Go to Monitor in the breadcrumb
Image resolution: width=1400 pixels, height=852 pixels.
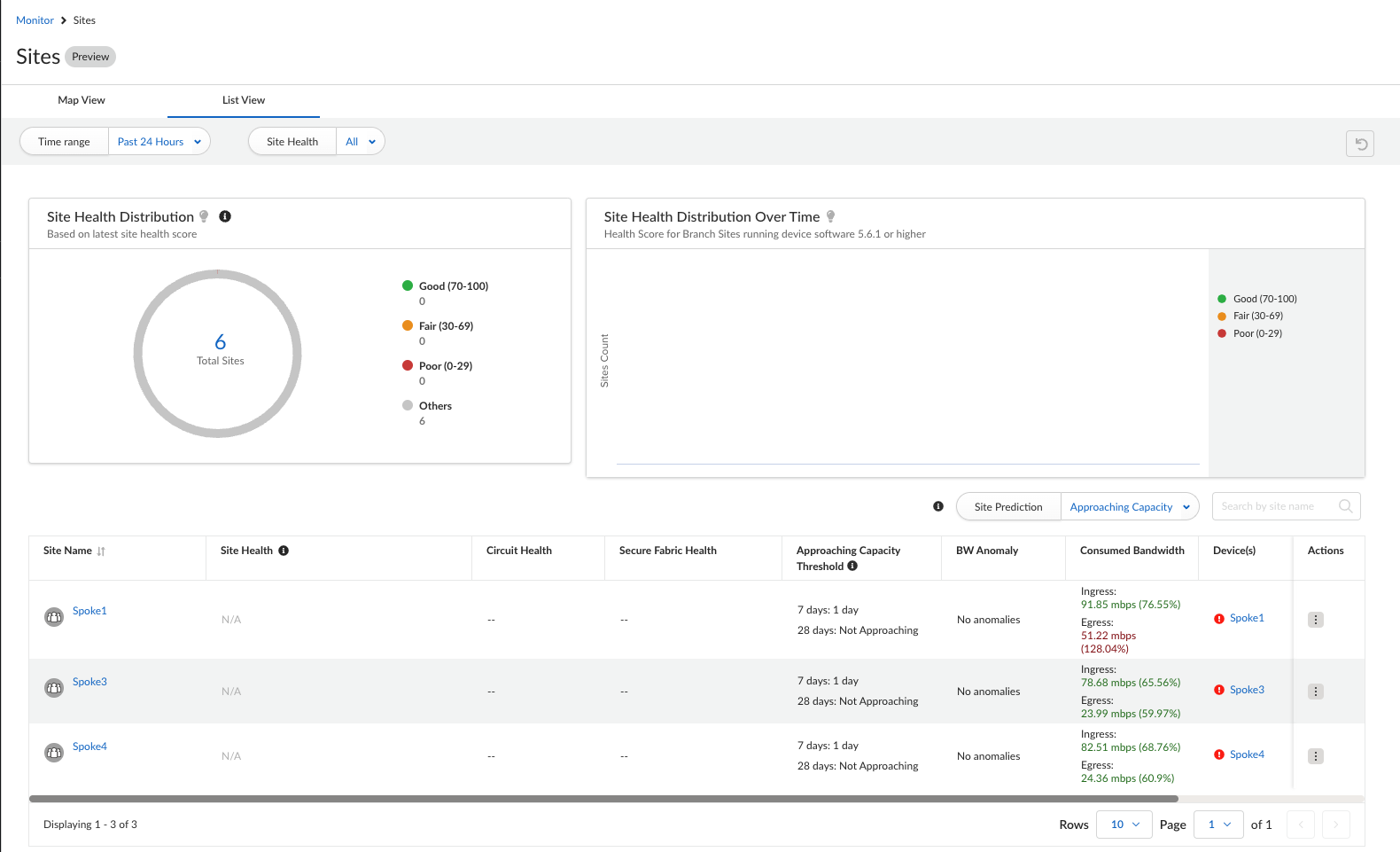click(35, 20)
